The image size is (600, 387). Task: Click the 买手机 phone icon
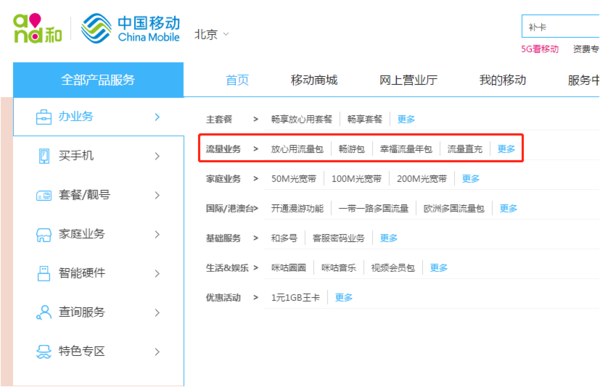pyautogui.click(x=44, y=156)
